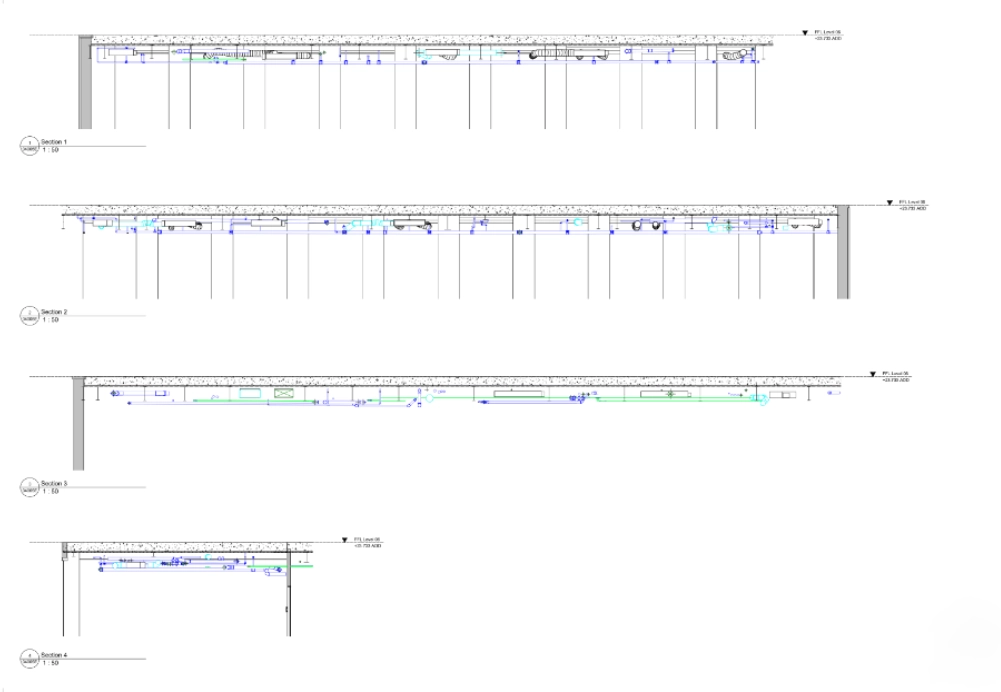Select the "Section 2" view title text
Viewport: 1001px width, 692px height.
click(x=54, y=312)
